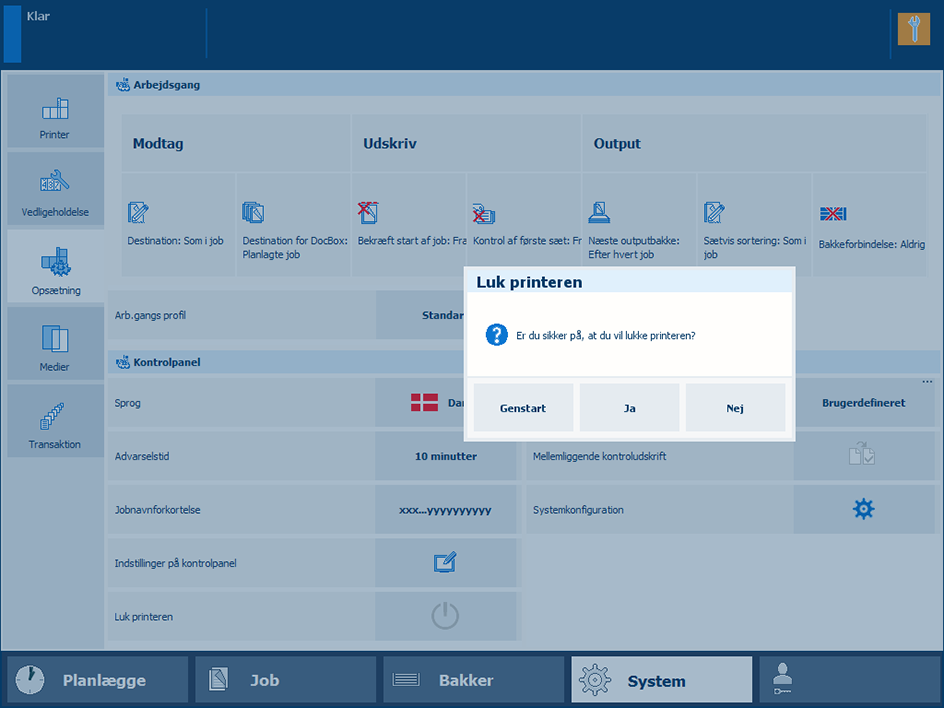Viewport: 944px width, 708px height.
Task: Open the user login tab
Action: tap(849, 680)
